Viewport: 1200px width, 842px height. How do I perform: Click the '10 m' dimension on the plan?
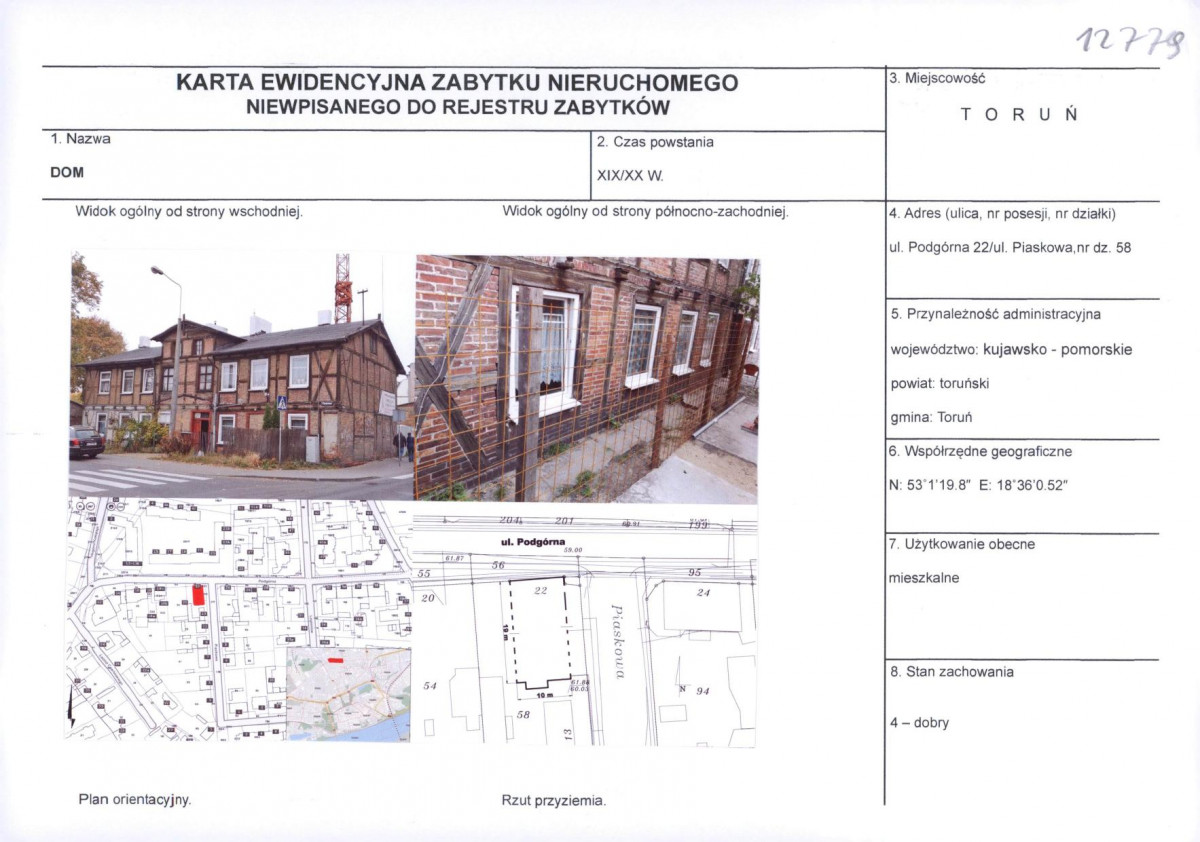pos(546,694)
